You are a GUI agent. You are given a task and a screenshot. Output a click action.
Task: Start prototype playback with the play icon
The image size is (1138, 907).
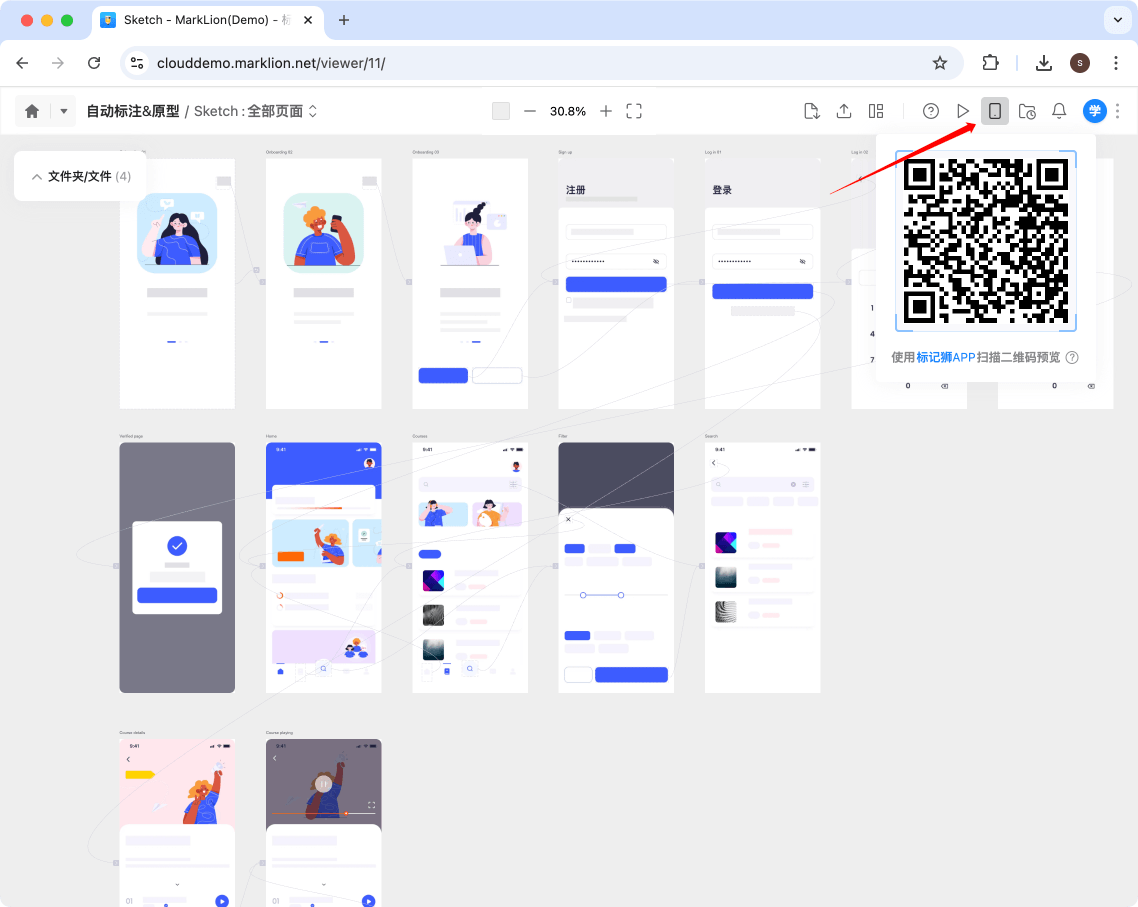[963, 111]
